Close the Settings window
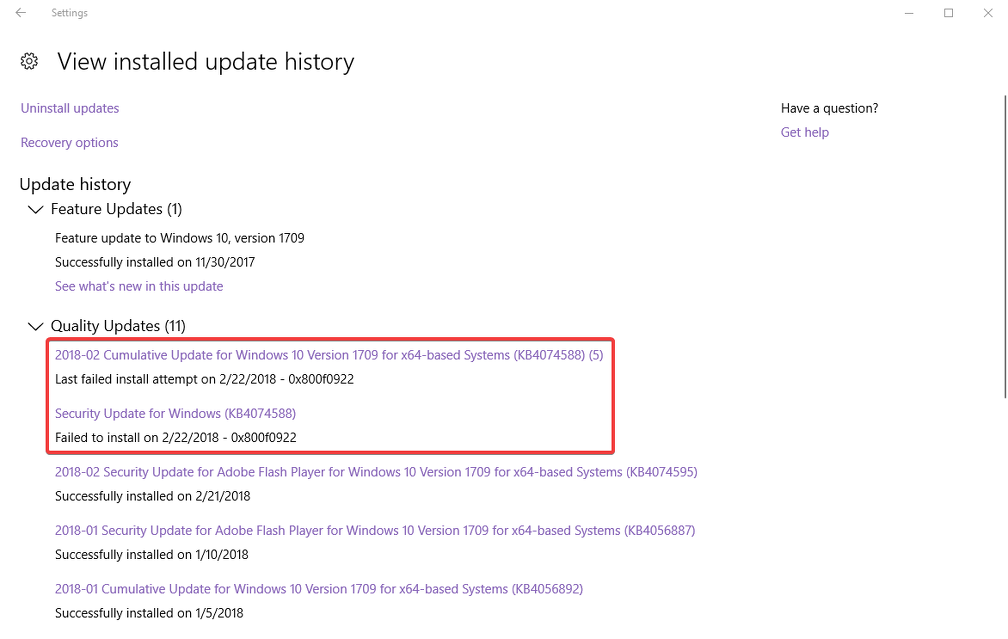Viewport: 1008px width, 639px height. pyautogui.click(x=988, y=13)
